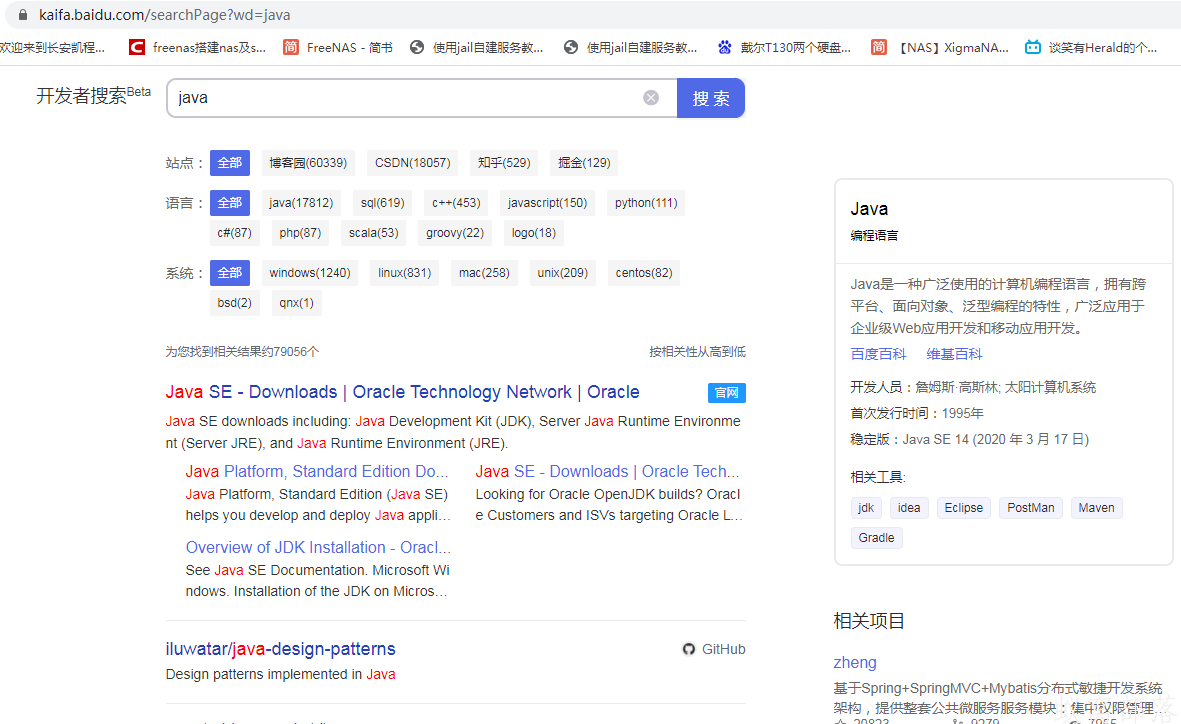Image resolution: width=1181 pixels, height=724 pixels.
Task: Filter language by scala(53)
Action: coord(374,233)
